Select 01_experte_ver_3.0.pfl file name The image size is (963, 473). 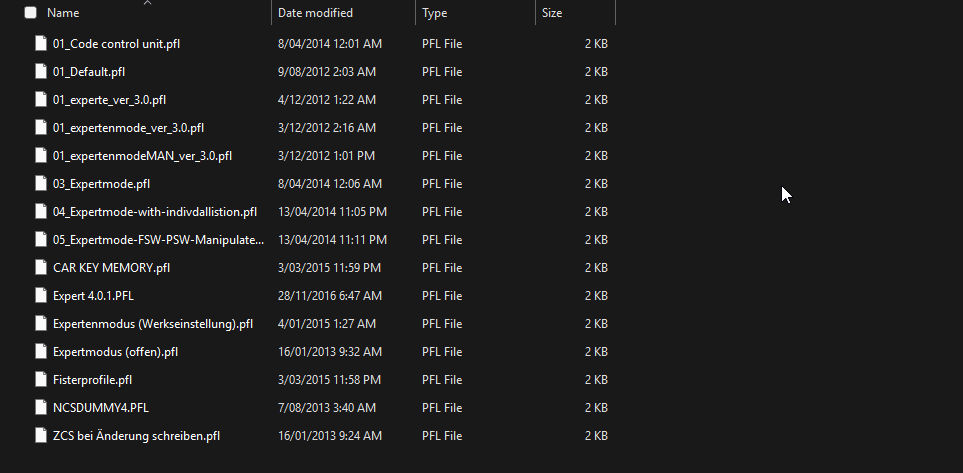[109, 100]
